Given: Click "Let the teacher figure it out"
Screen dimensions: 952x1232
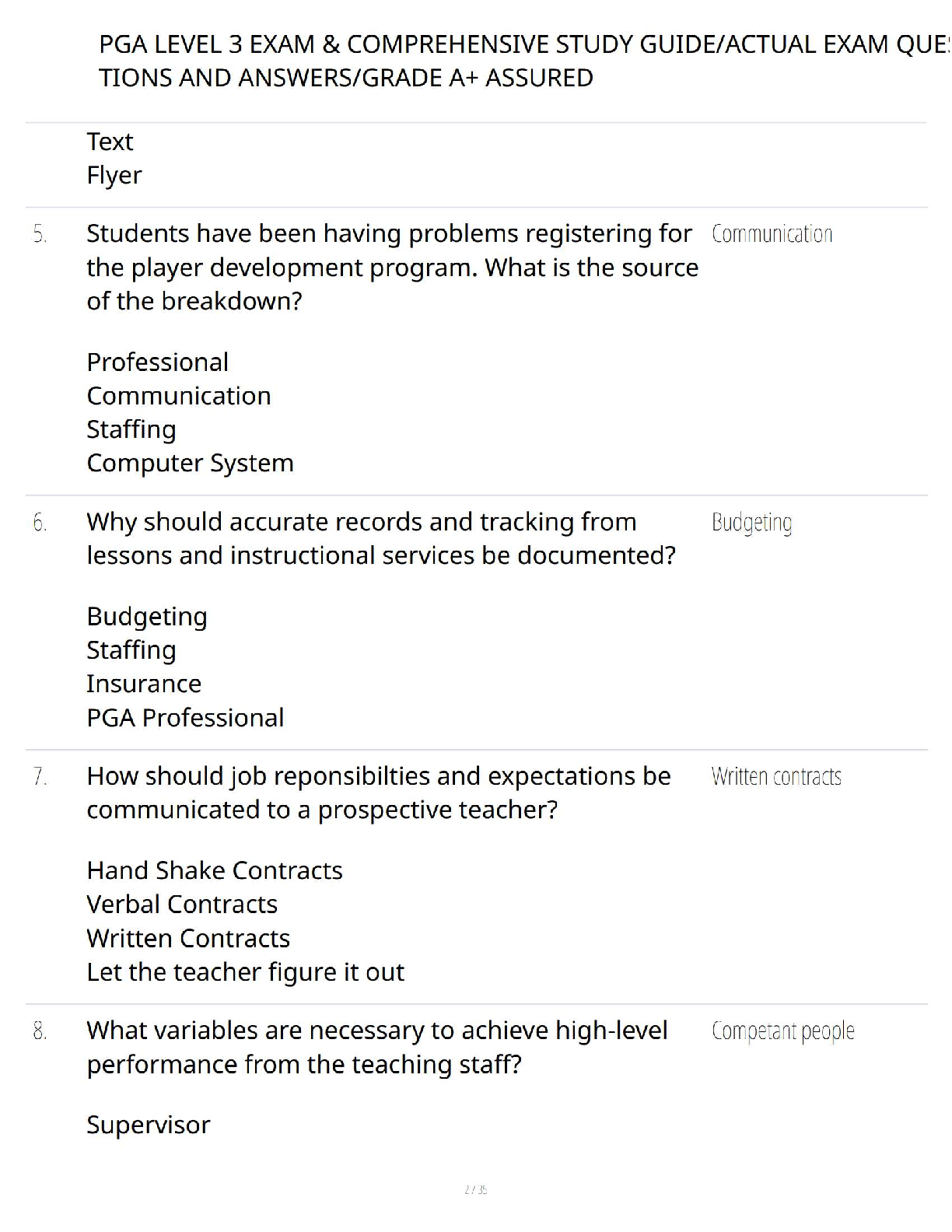Looking at the screenshot, I should pyautogui.click(x=245, y=972).
